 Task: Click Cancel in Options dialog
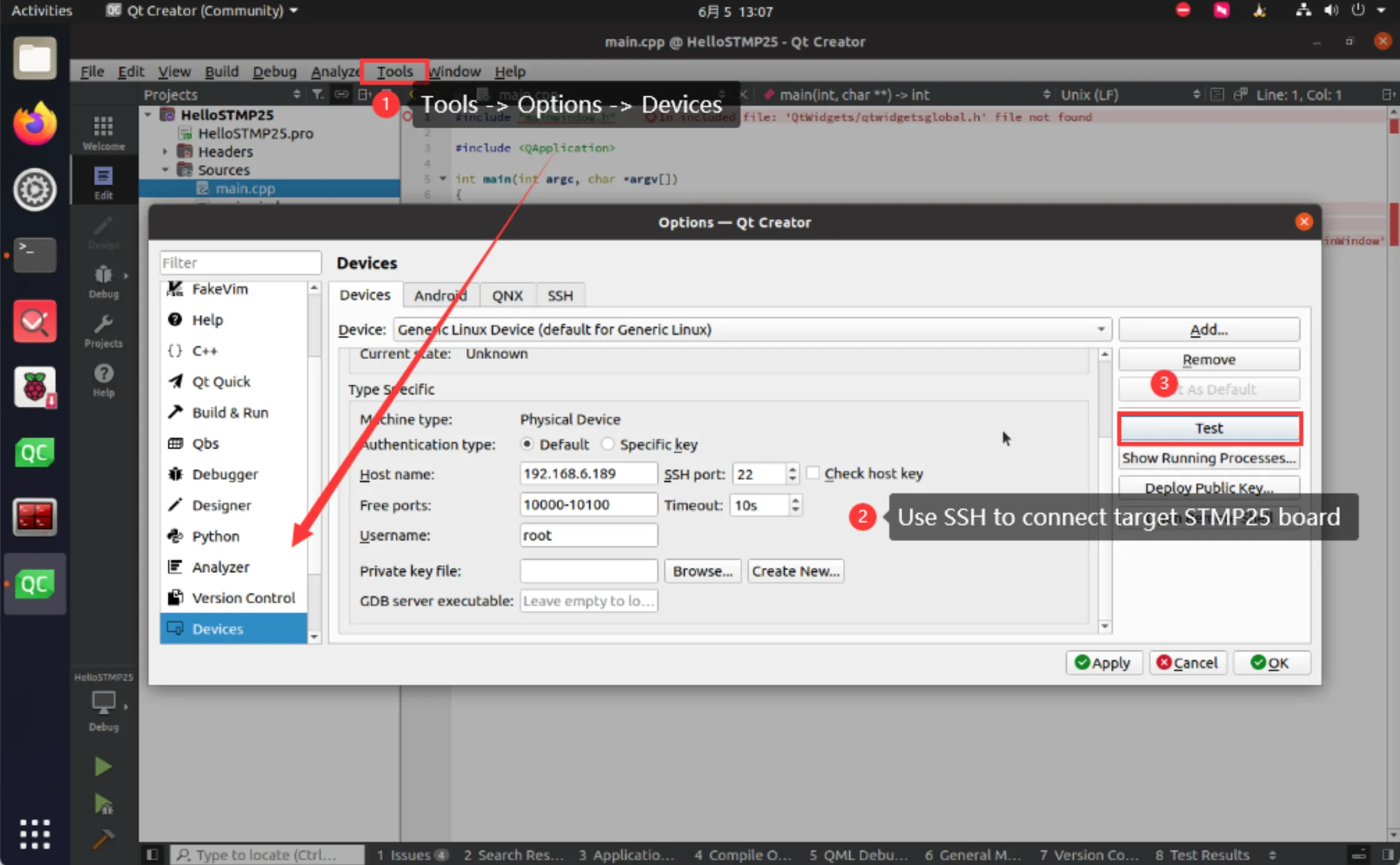click(x=1188, y=663)
